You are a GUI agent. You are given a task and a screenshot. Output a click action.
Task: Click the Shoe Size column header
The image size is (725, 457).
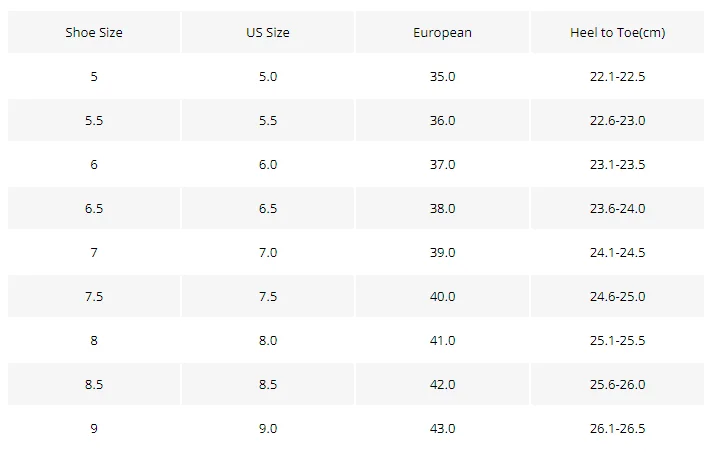[x=94, y=33]
